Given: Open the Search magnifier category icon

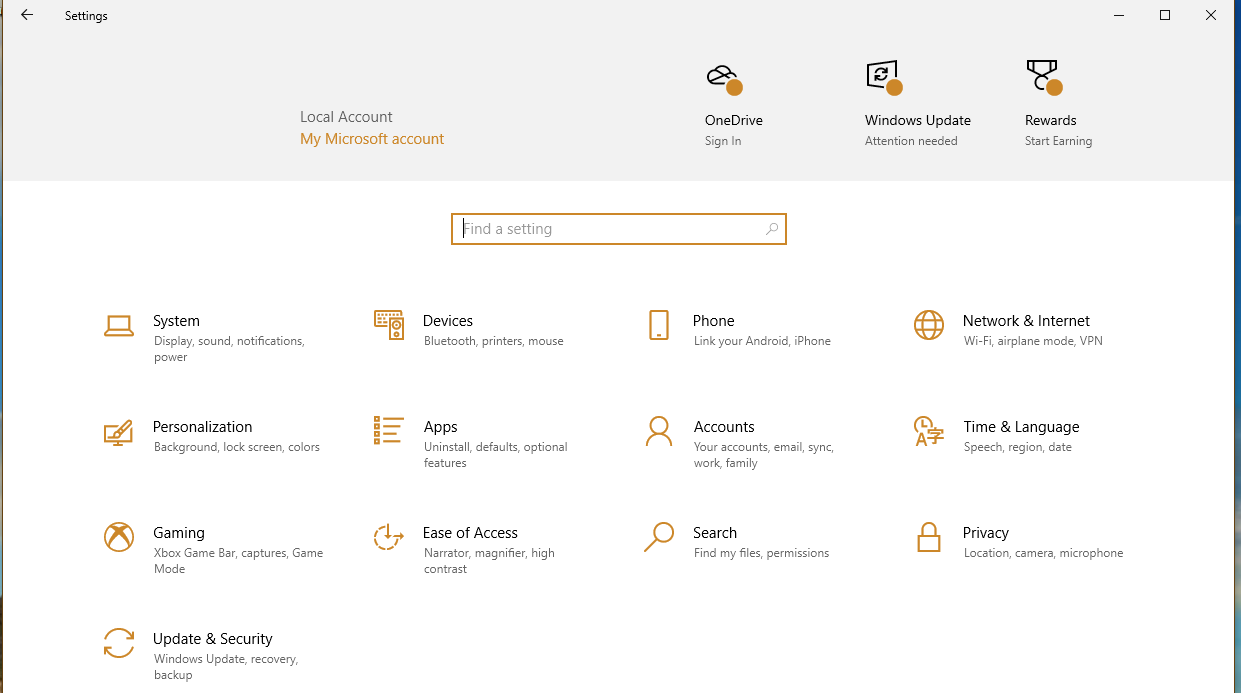Looking at the screenshot, I should pos(659,537).
